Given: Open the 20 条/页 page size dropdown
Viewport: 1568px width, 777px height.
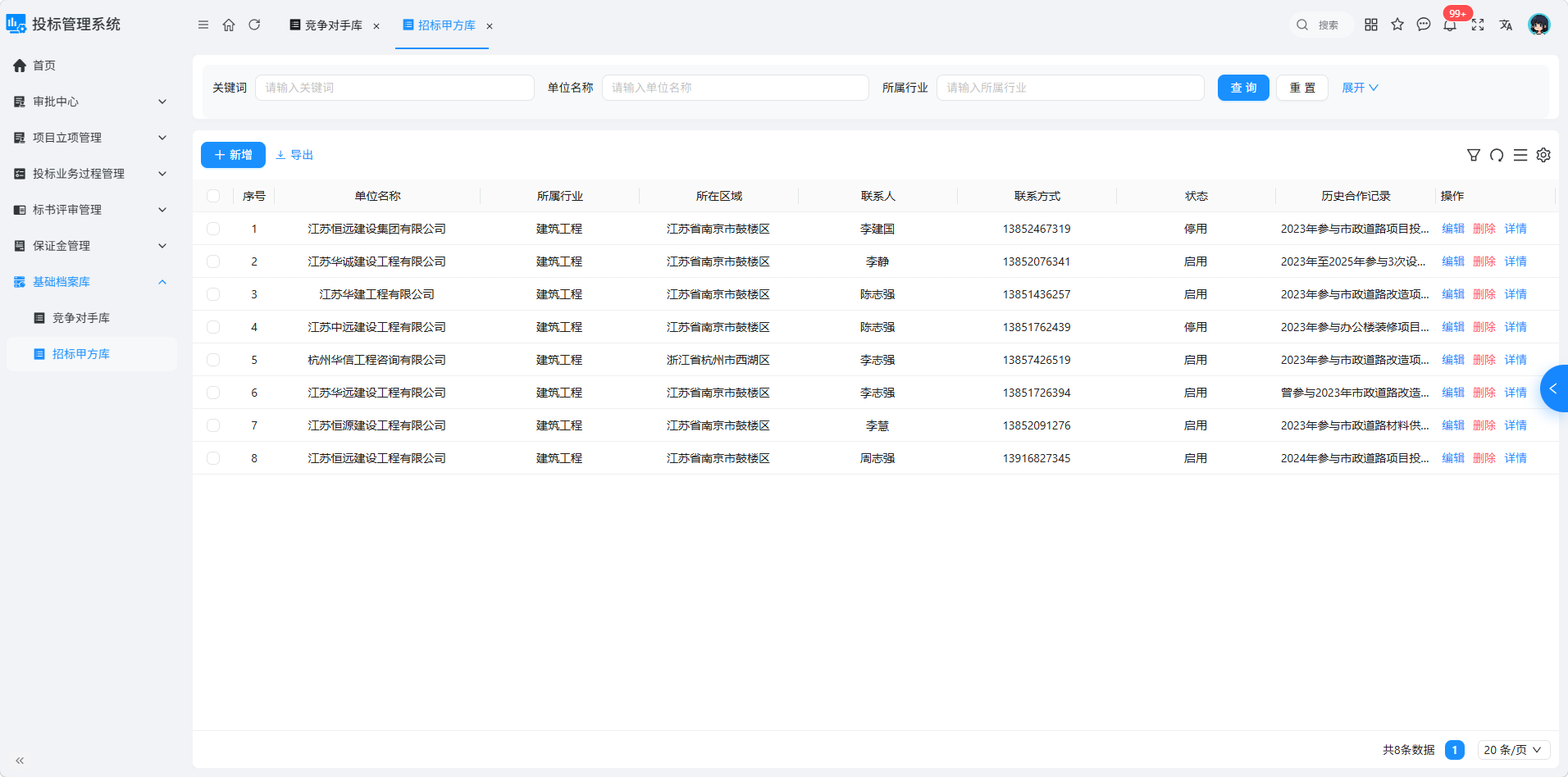Looking at the screenshot, I should coord(1514,750).
